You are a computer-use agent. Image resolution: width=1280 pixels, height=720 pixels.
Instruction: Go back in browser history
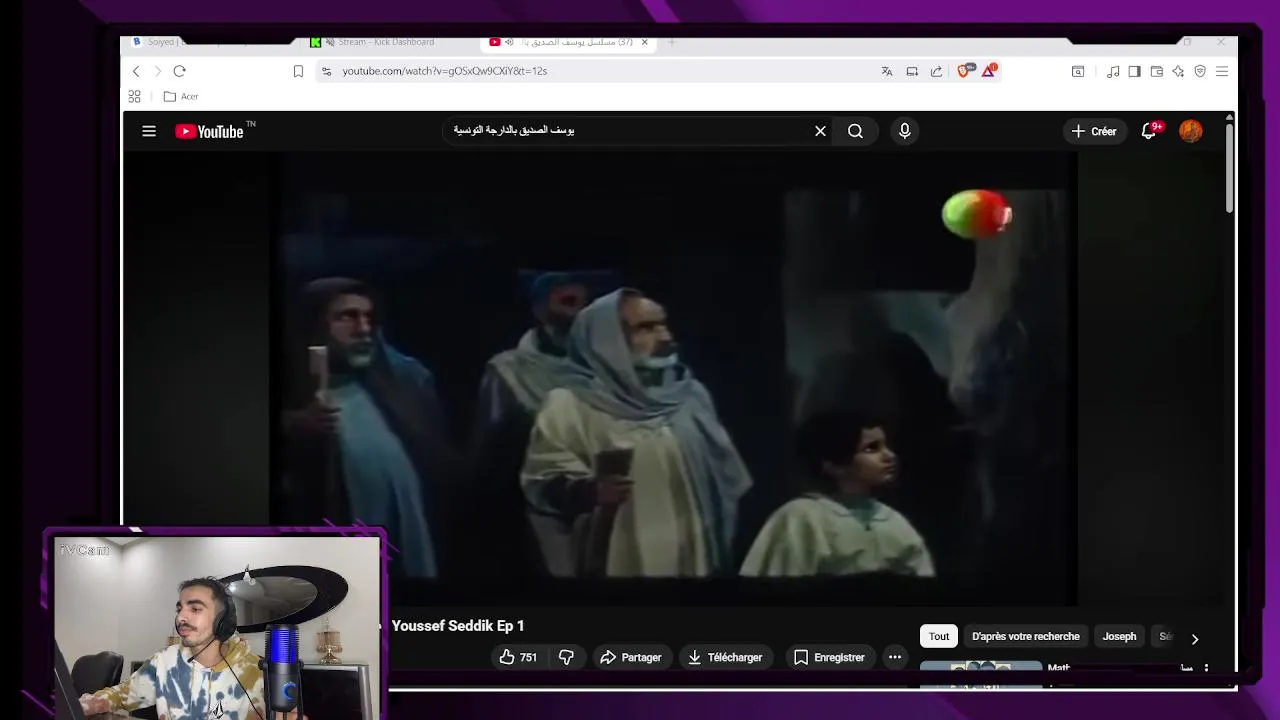(x=136, y=71)
